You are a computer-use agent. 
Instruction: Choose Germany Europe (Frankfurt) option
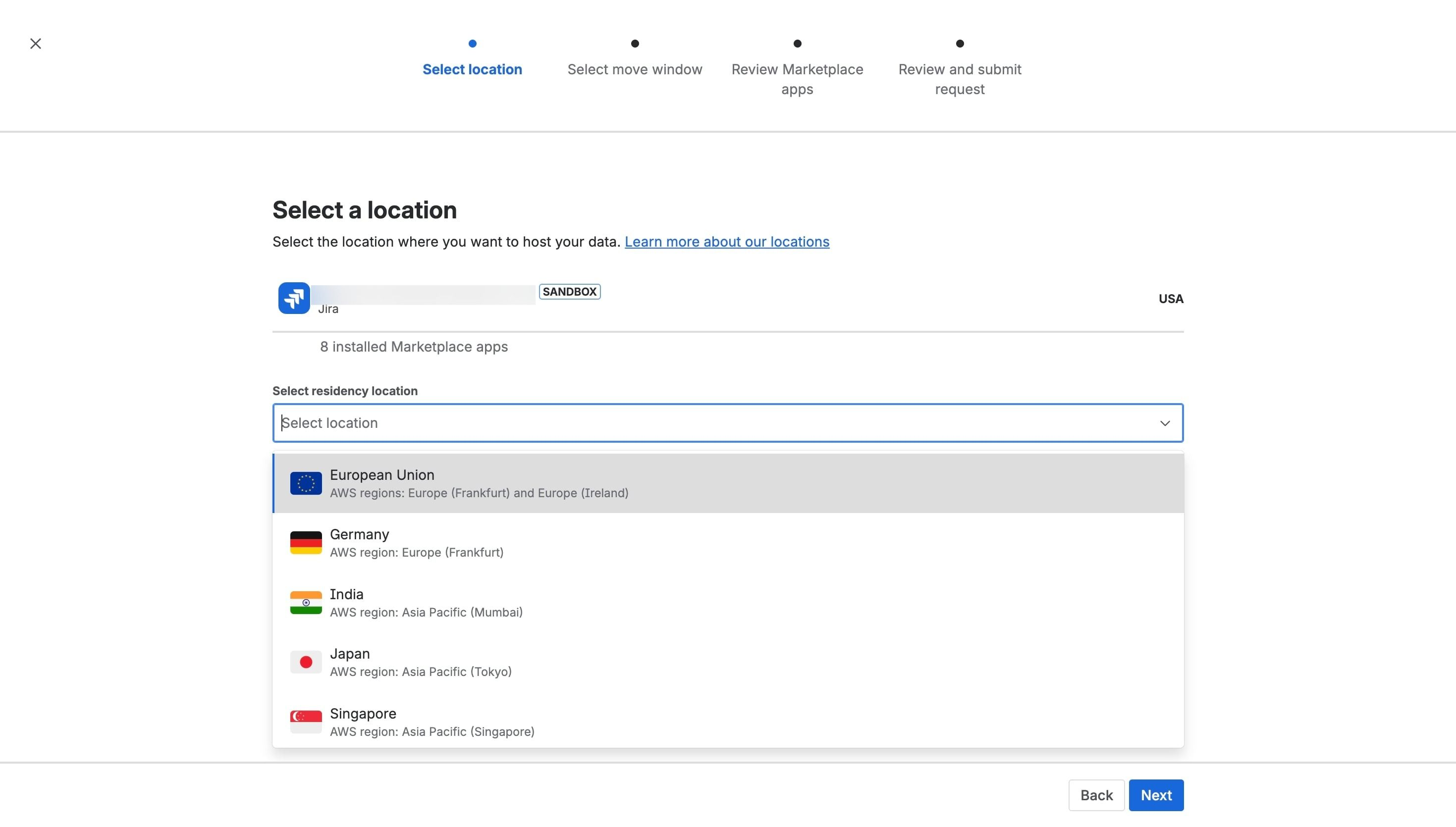728,543
